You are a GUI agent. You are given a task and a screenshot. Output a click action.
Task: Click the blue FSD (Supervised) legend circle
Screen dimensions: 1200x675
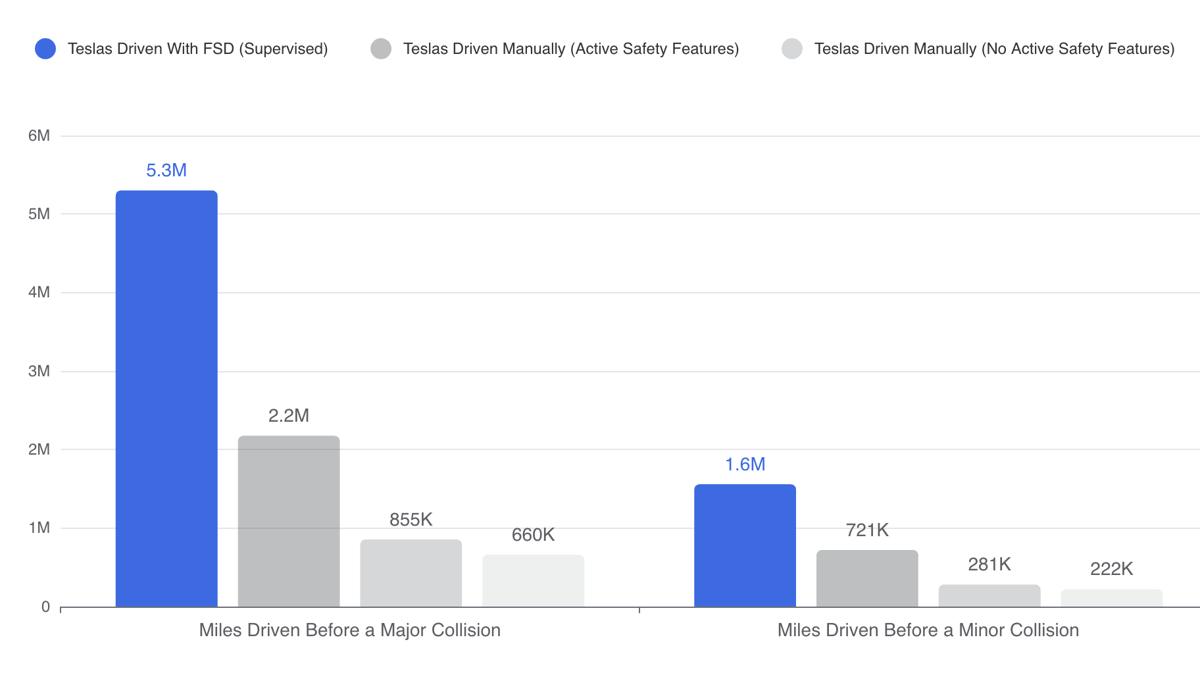pos(45,48)
